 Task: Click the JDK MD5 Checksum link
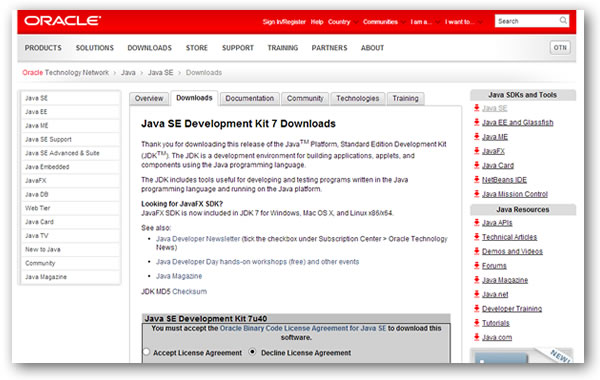click(189, 292)
